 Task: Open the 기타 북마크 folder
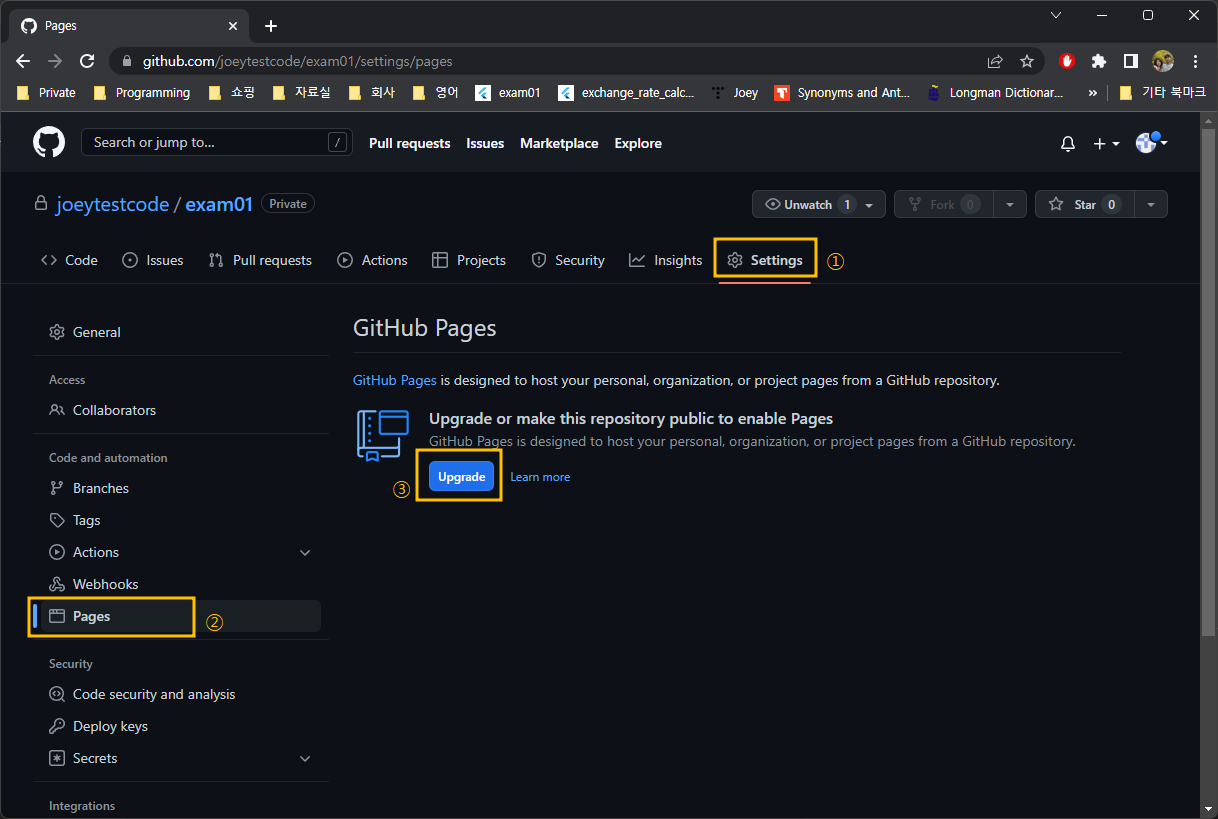(x=1163, y=92)
